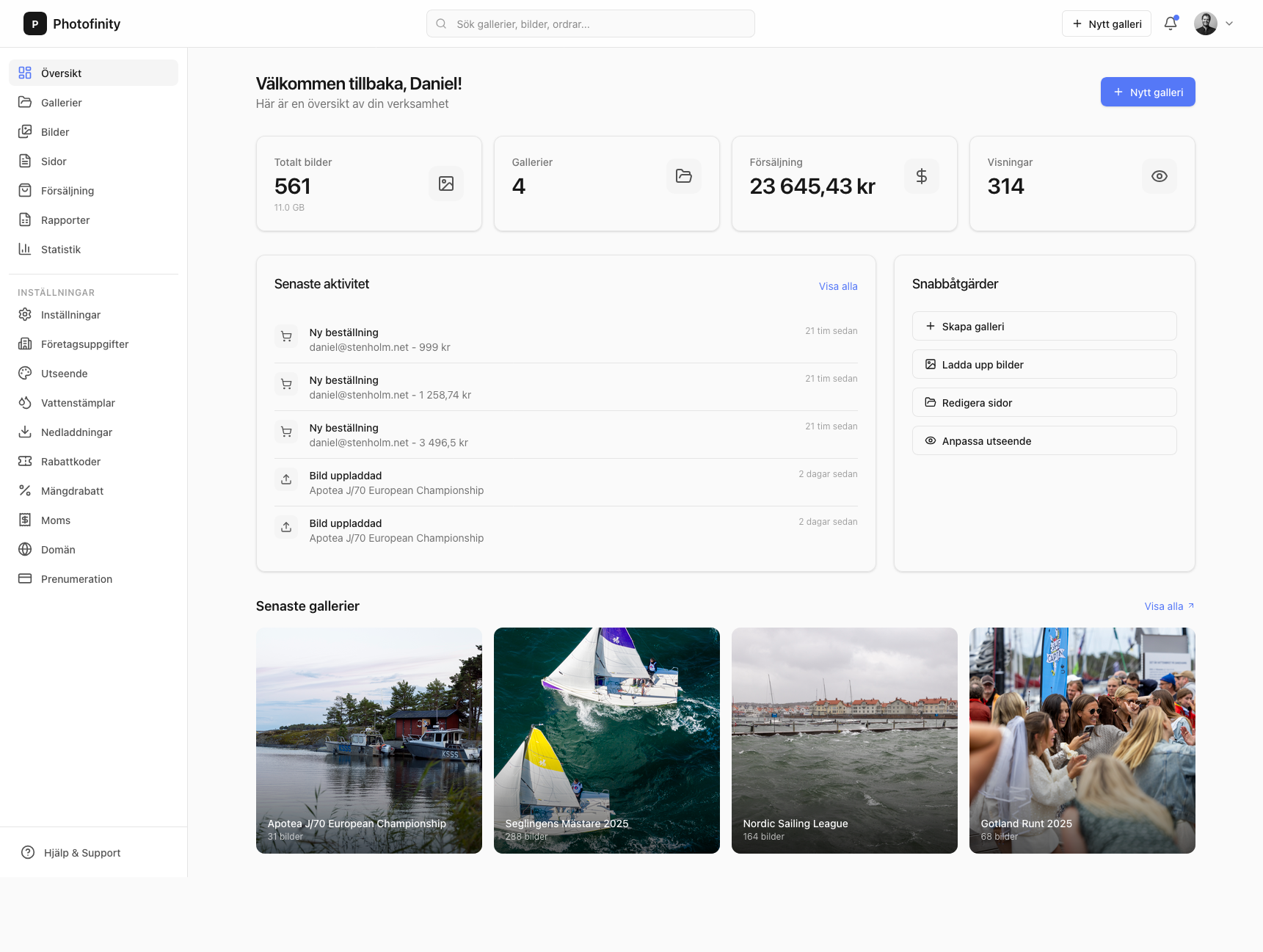Click Skapa galleri quick action

[x=1044, y=326]
